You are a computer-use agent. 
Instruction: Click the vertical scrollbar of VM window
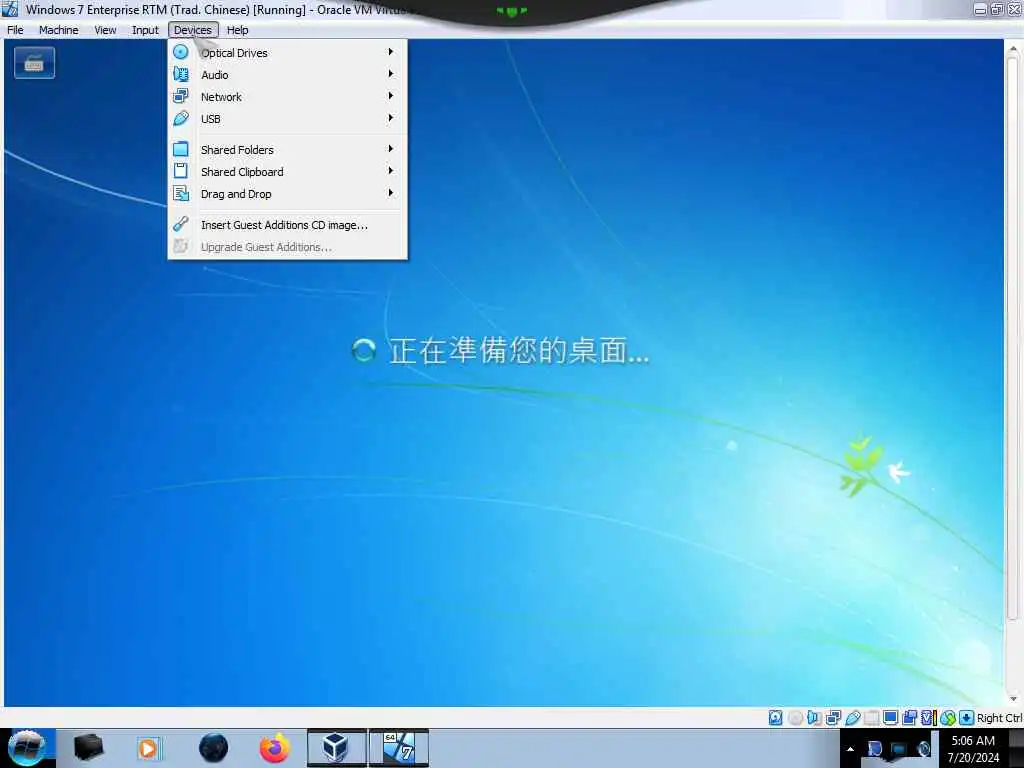tap(1013, 338)
